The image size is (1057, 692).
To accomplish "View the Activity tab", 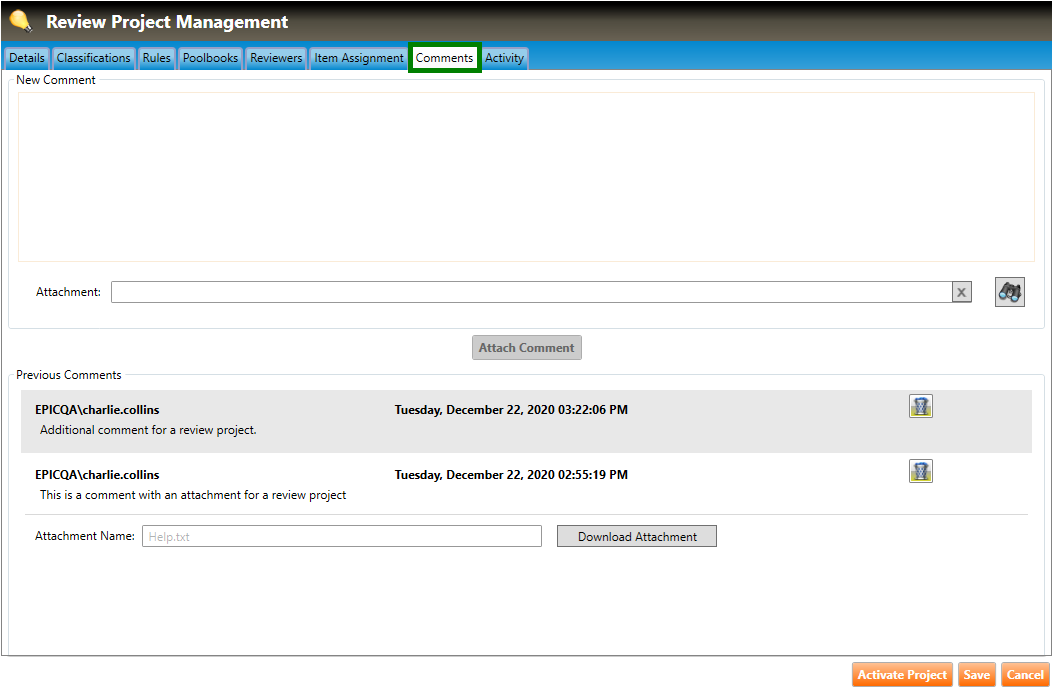I will click(504, 58).
